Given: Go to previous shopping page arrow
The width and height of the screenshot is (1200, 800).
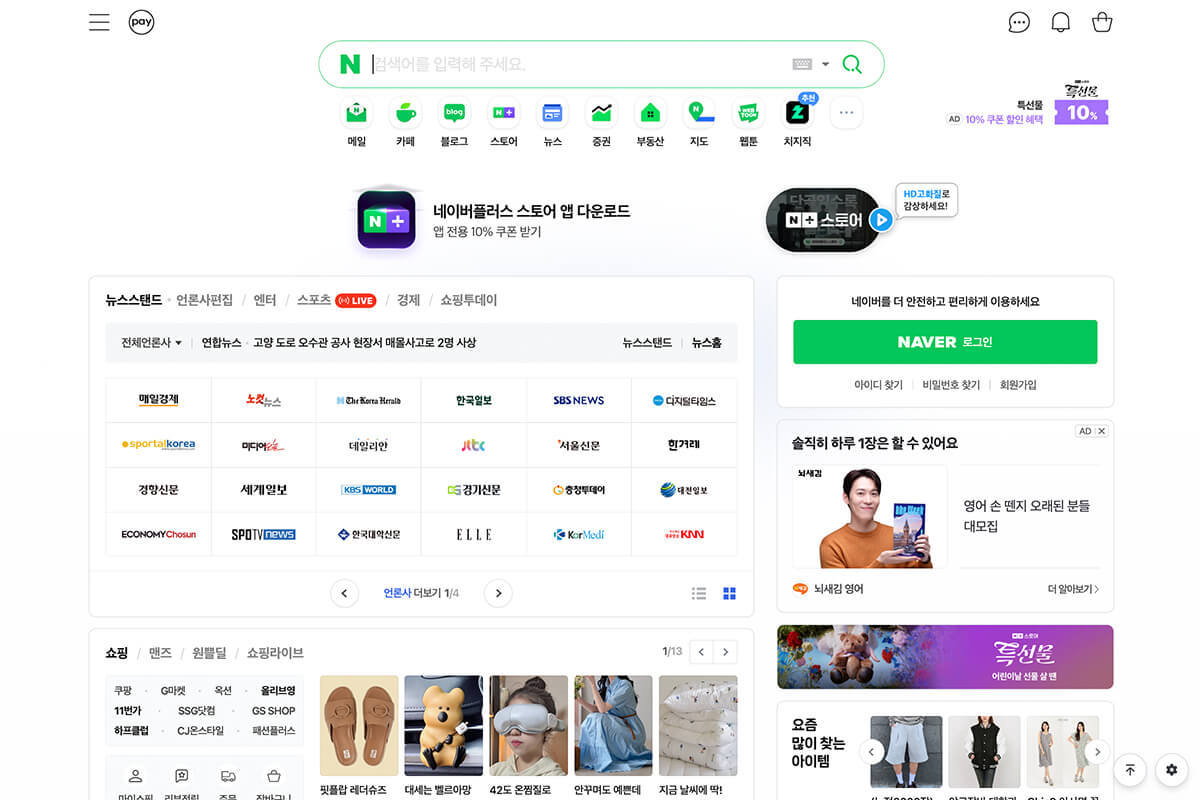Looking at the screenshot, I should (x=702, y=652).
